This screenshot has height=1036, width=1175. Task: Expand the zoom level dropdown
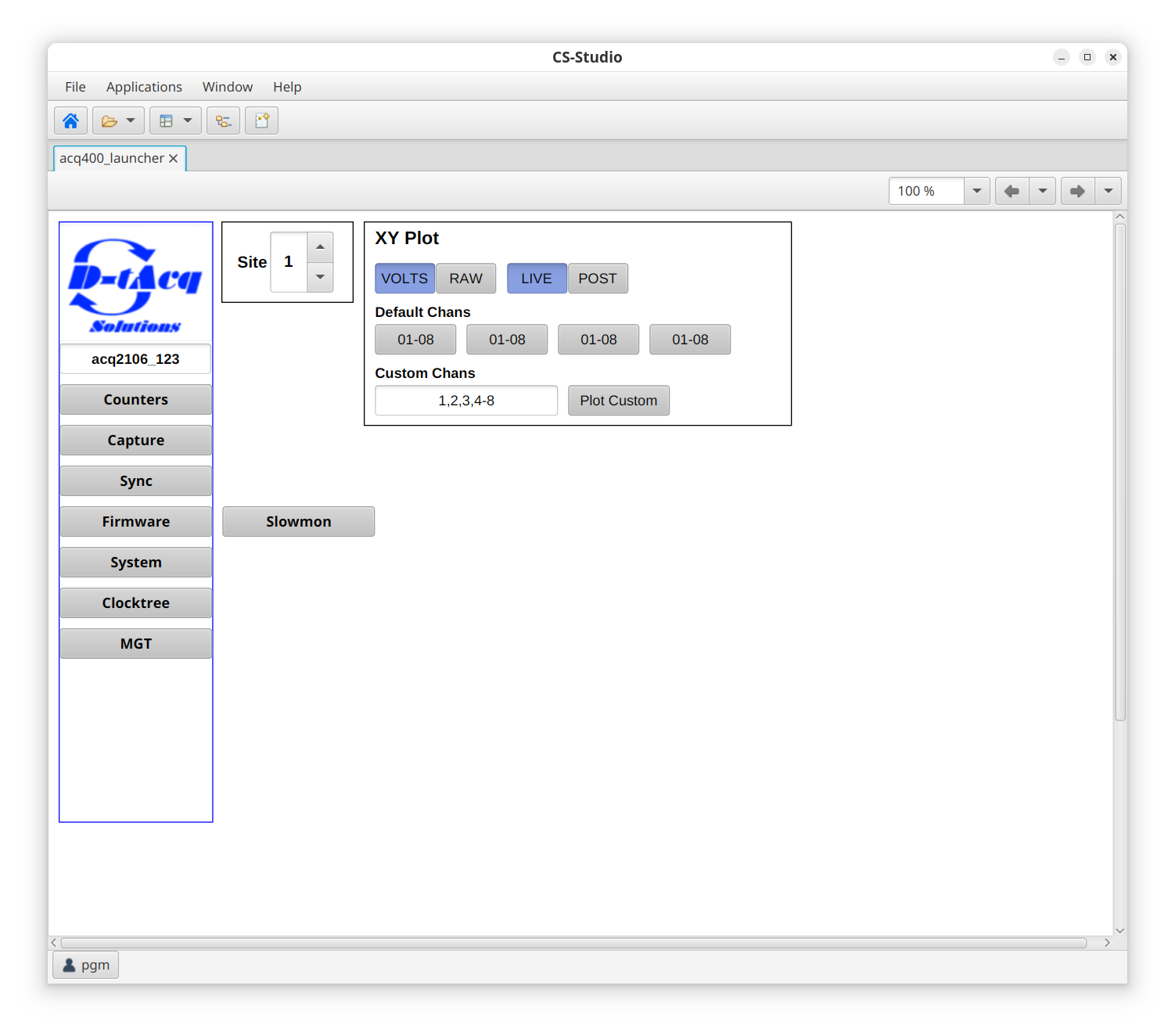tap(977, 191)
